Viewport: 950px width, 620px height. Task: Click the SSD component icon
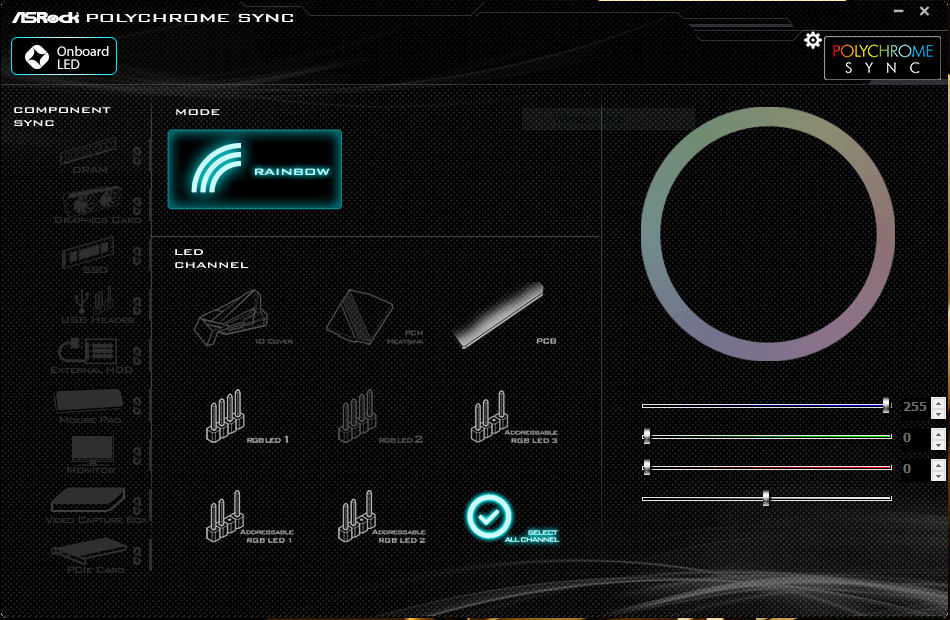pyautogui.click(x=88, y=255)
